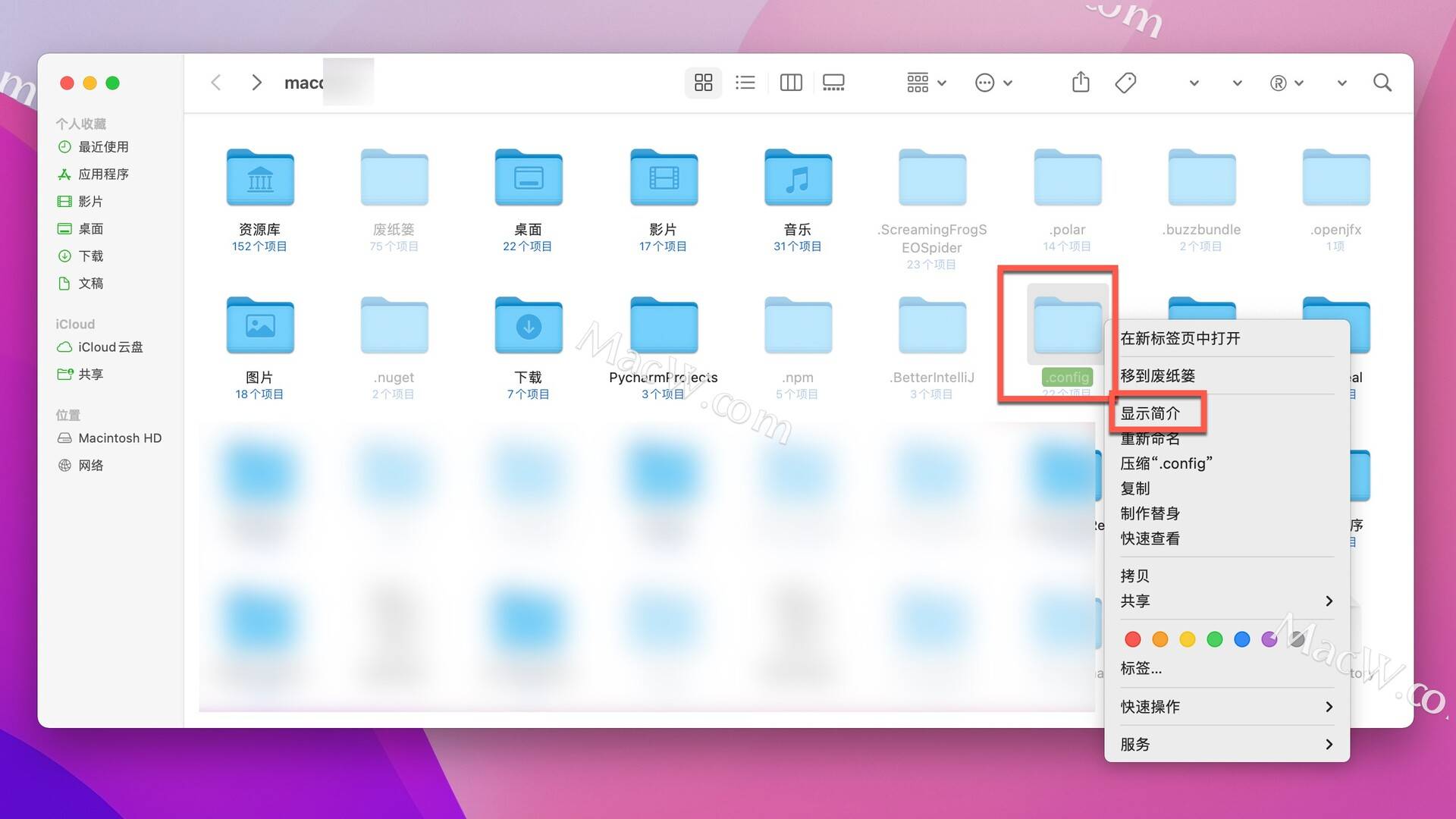Image resolution: width=1456 pixels, height=819 pixels.
Task: Select the PycharmProjects folder
Action: (663, 327)
